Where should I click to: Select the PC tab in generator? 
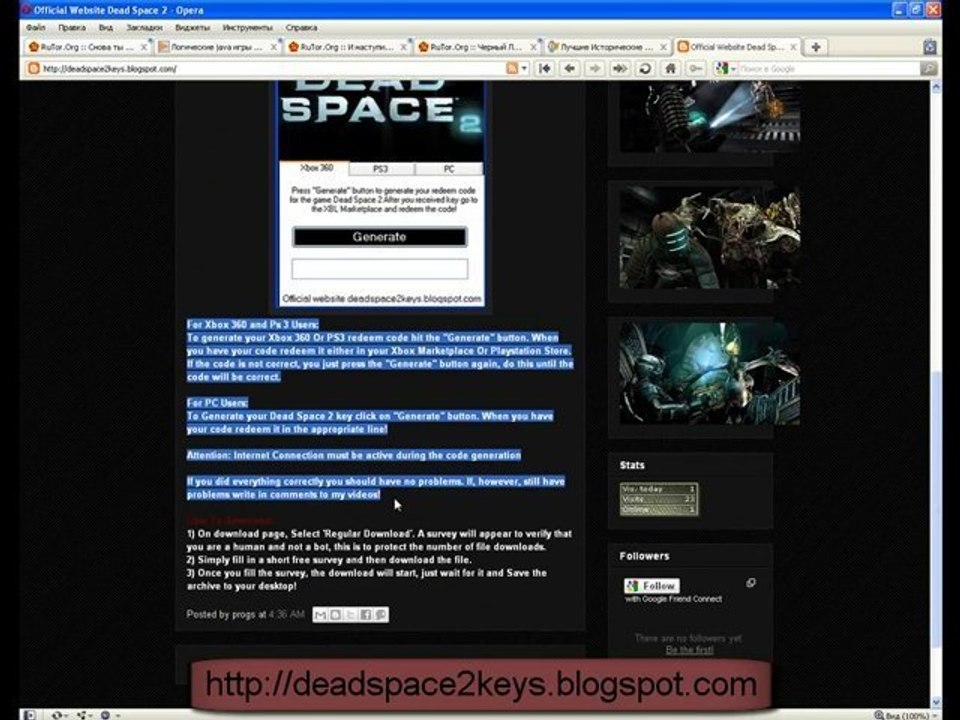click(x=449, y=168)
